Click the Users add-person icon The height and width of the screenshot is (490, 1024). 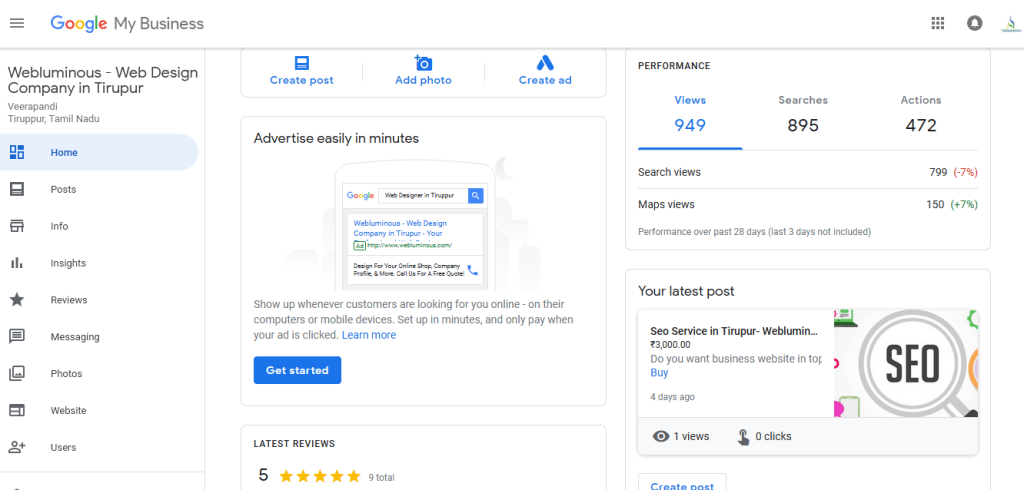pyautogui.click(x=17, y=448)
